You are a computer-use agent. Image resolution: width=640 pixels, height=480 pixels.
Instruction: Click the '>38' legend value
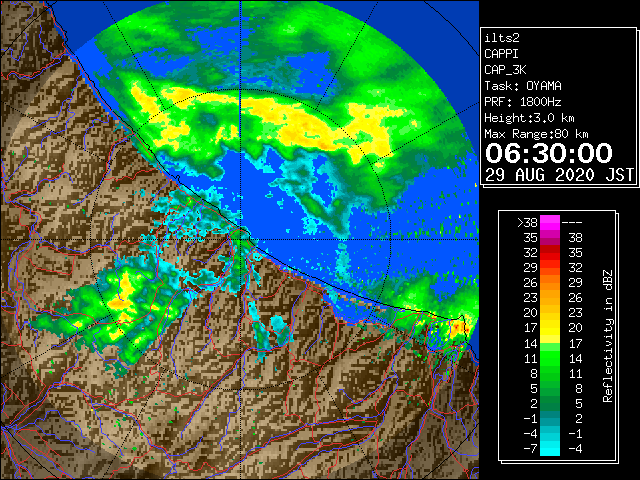pos(527,223)
